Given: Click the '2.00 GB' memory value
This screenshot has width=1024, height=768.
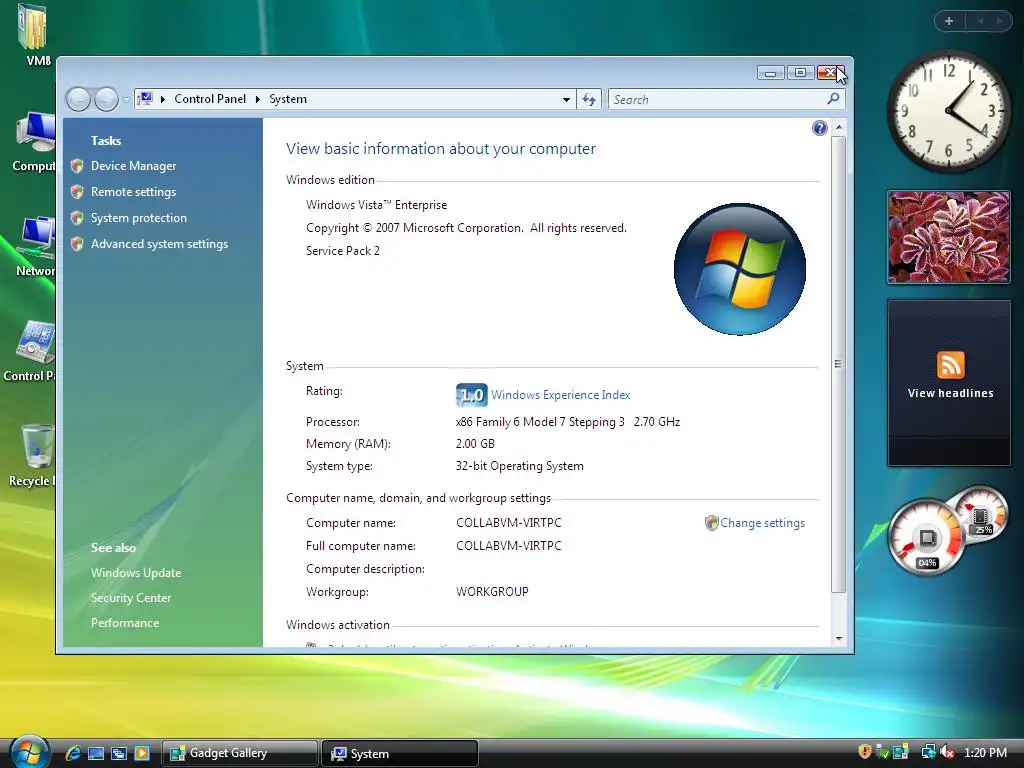Looking at the screenshot, I should [475, 444].
